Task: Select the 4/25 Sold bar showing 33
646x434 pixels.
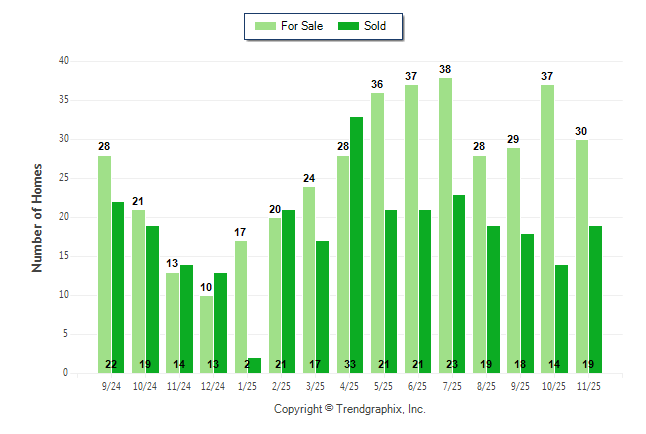Action: (x=356, y=244)
